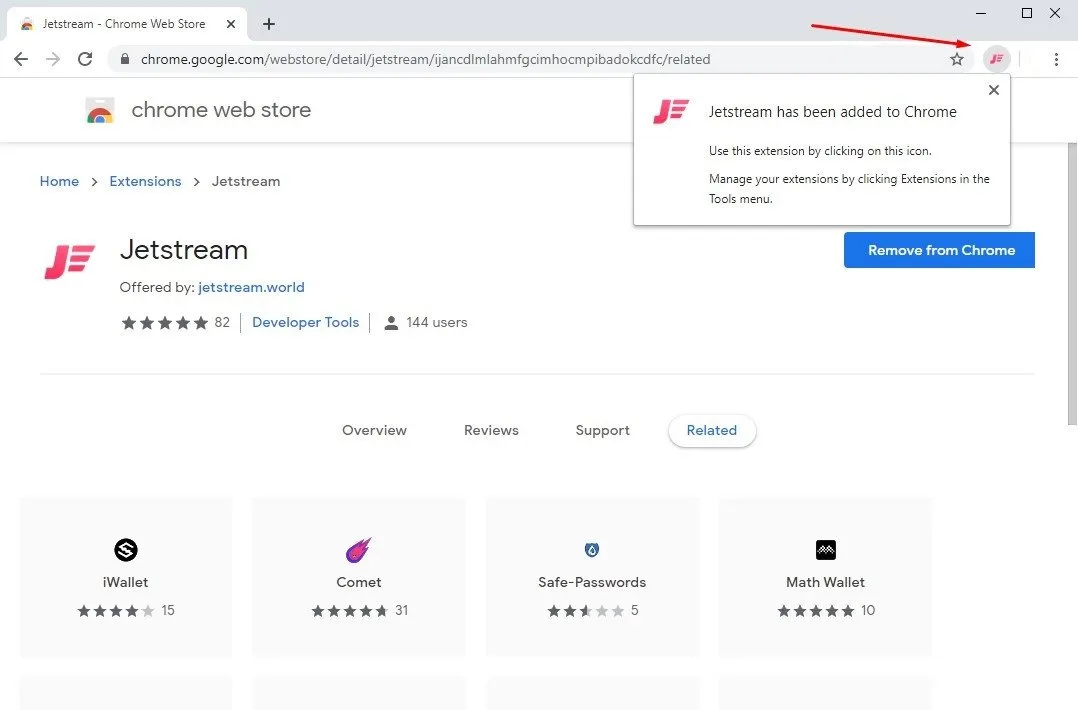Click the Jetstream five-star rating

pos(164,322)
